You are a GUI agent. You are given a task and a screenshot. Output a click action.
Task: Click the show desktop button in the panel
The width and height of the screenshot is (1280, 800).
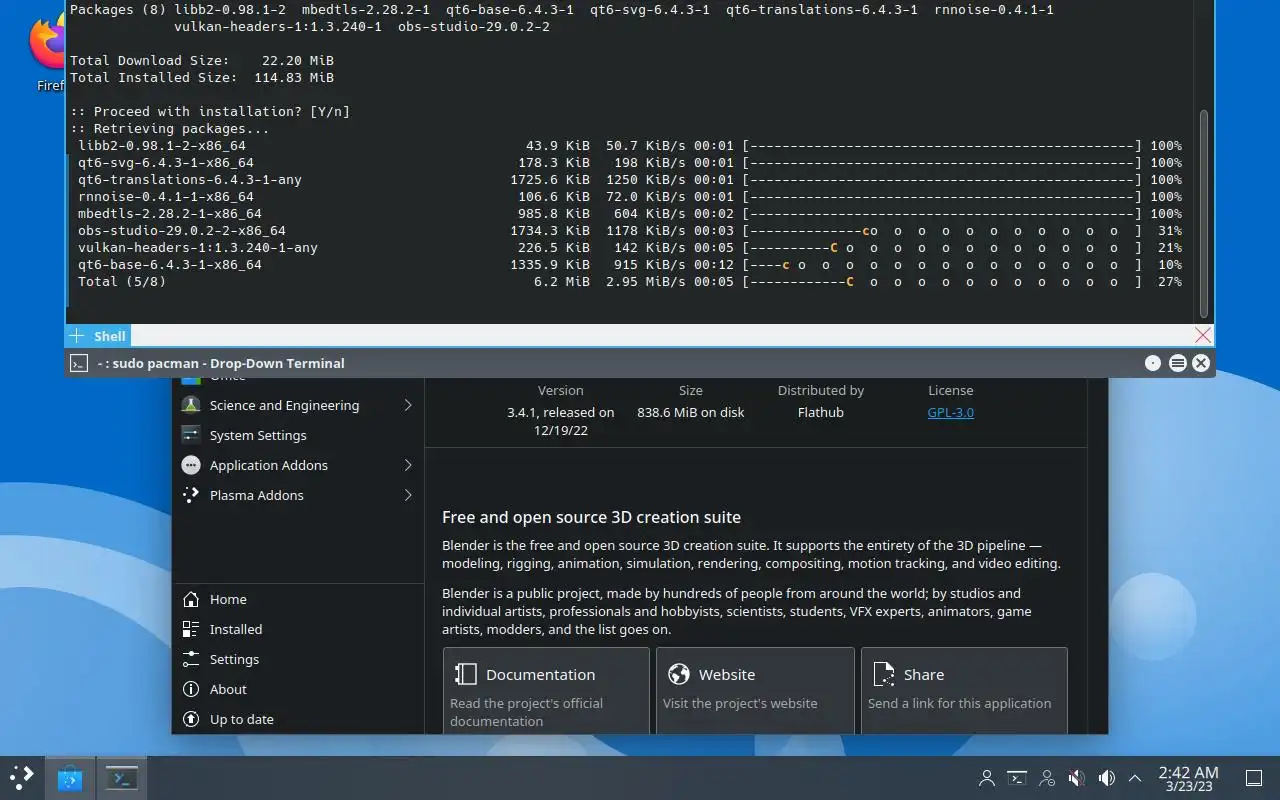tap(1253, 777)
